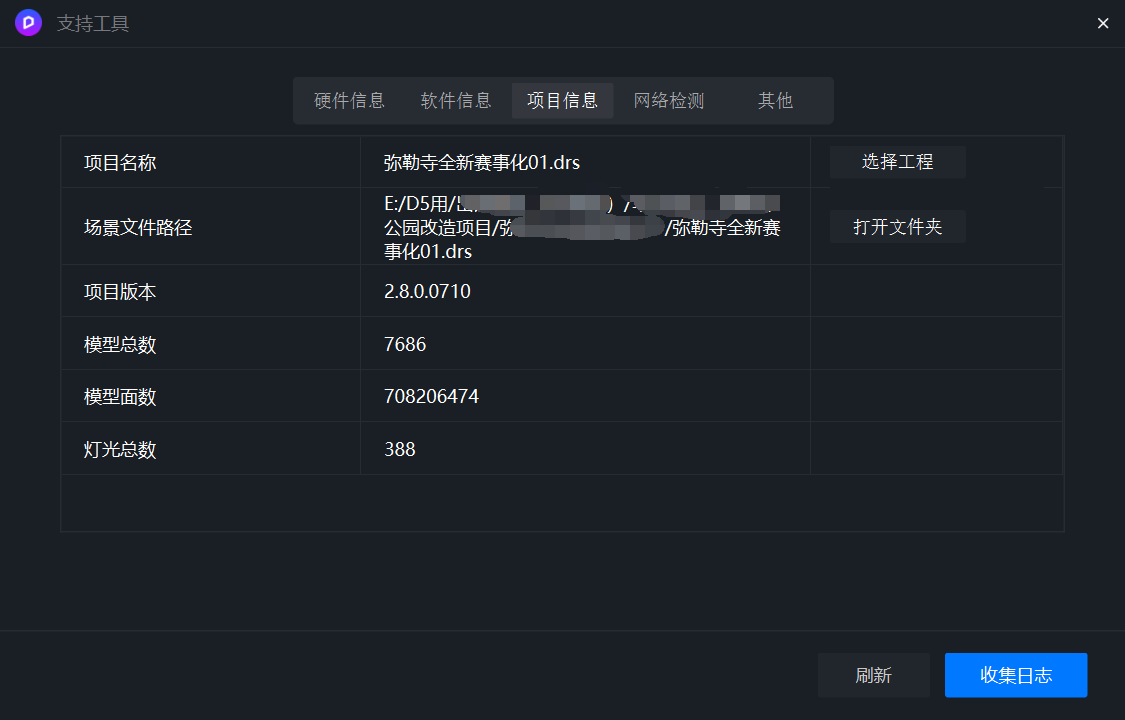Click the 支持工具 window title text
Image resolution: width=1125 pixels, height=720 pixels.
tap(93, 24)
